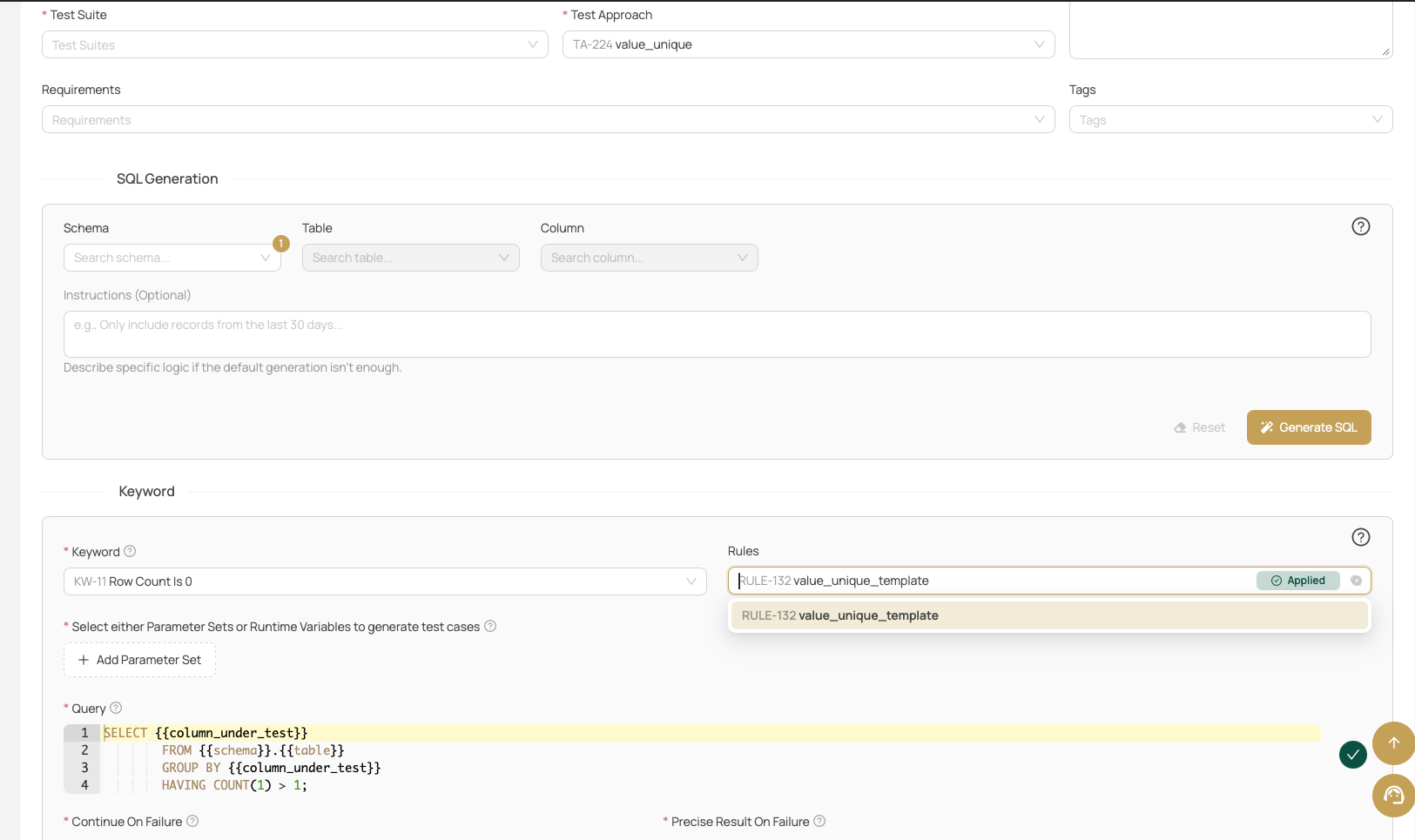Click the Generate SQL button
The height and width of the screenshot is (840, 1415).
pos(1308,427)
